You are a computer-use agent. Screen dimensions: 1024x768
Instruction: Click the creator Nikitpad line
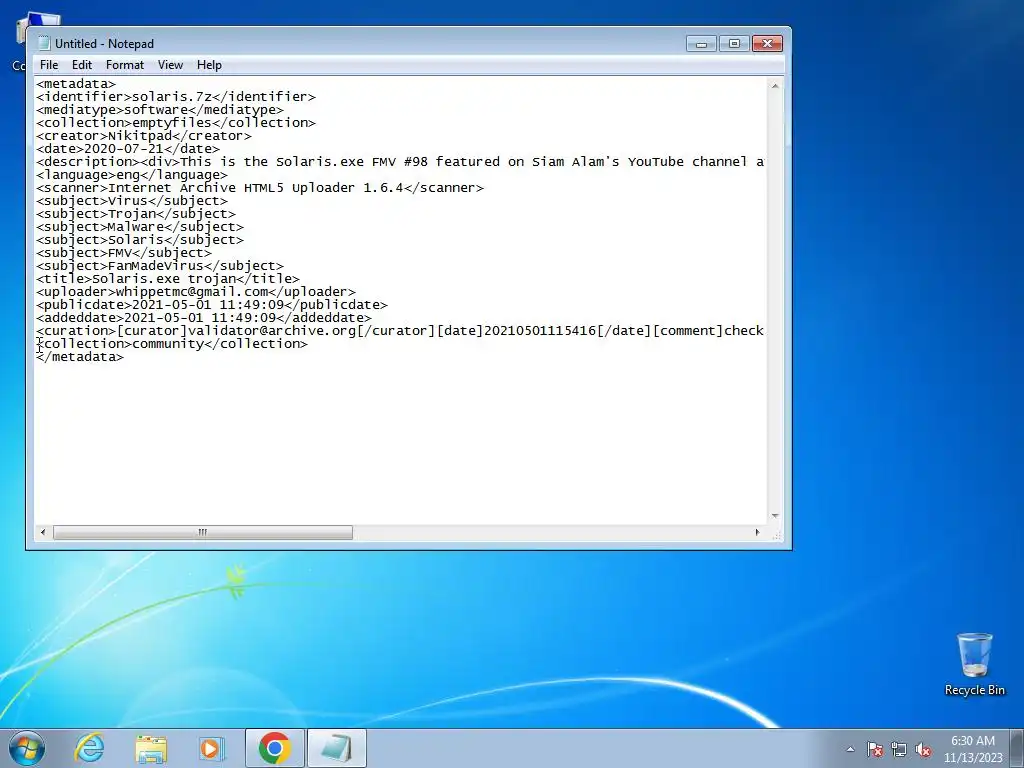[x=144, y=136]
